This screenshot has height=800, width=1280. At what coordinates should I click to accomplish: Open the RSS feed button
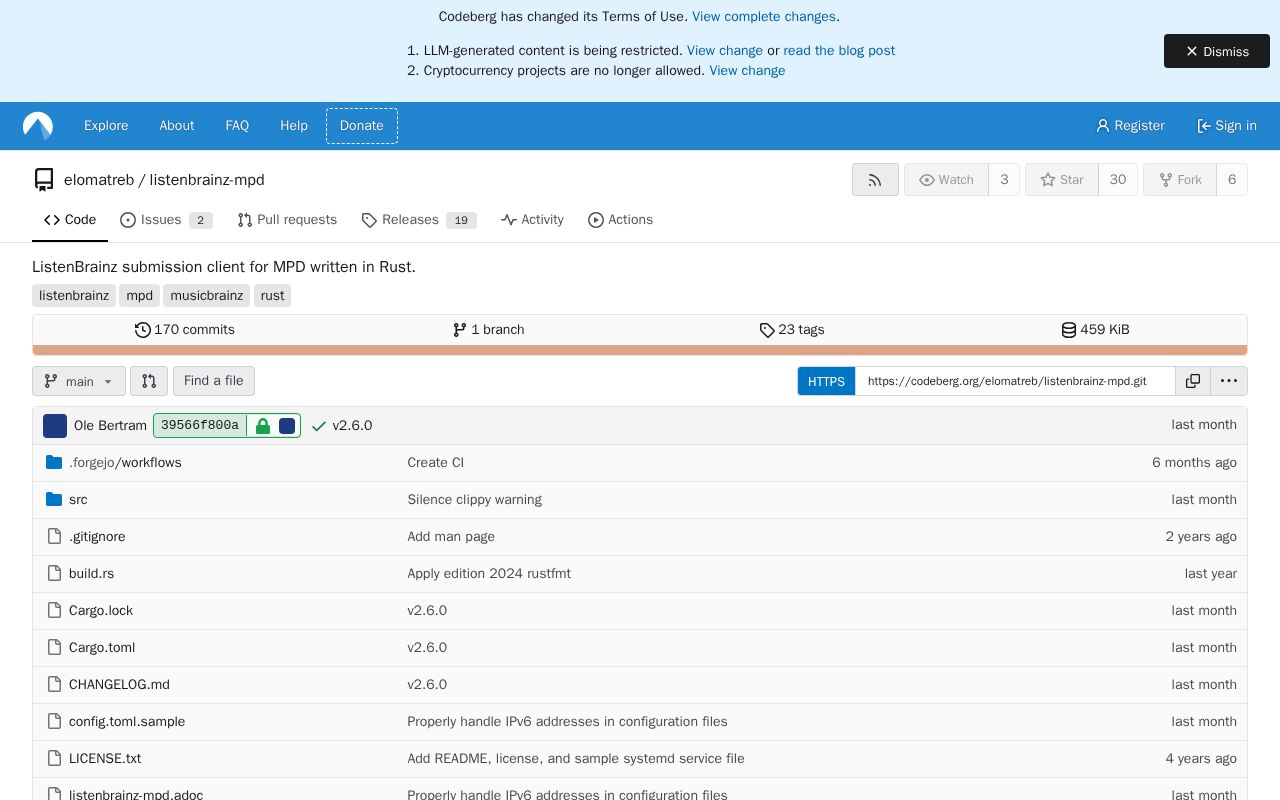[875, 180]
